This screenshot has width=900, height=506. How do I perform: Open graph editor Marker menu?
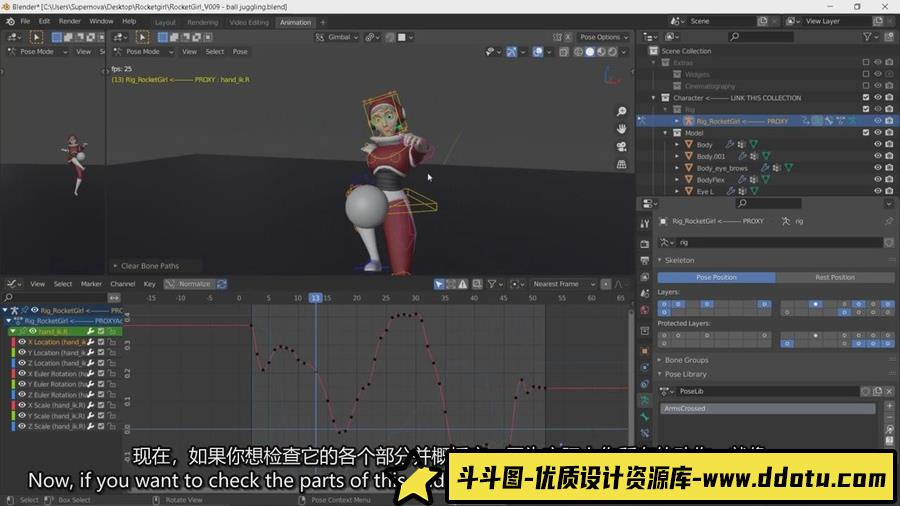click(x=91, y=284)
